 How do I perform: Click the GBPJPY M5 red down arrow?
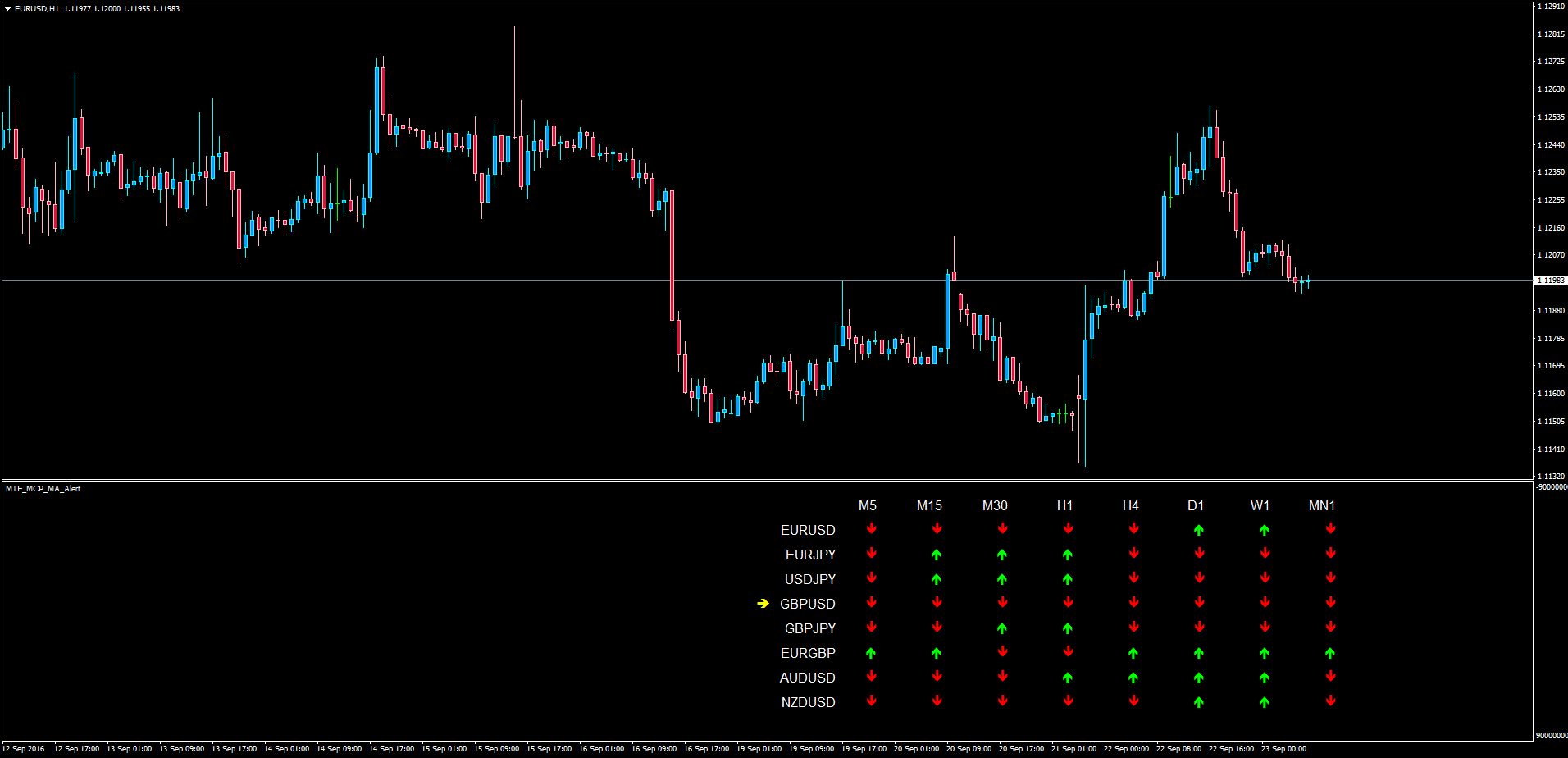point(871,628)
